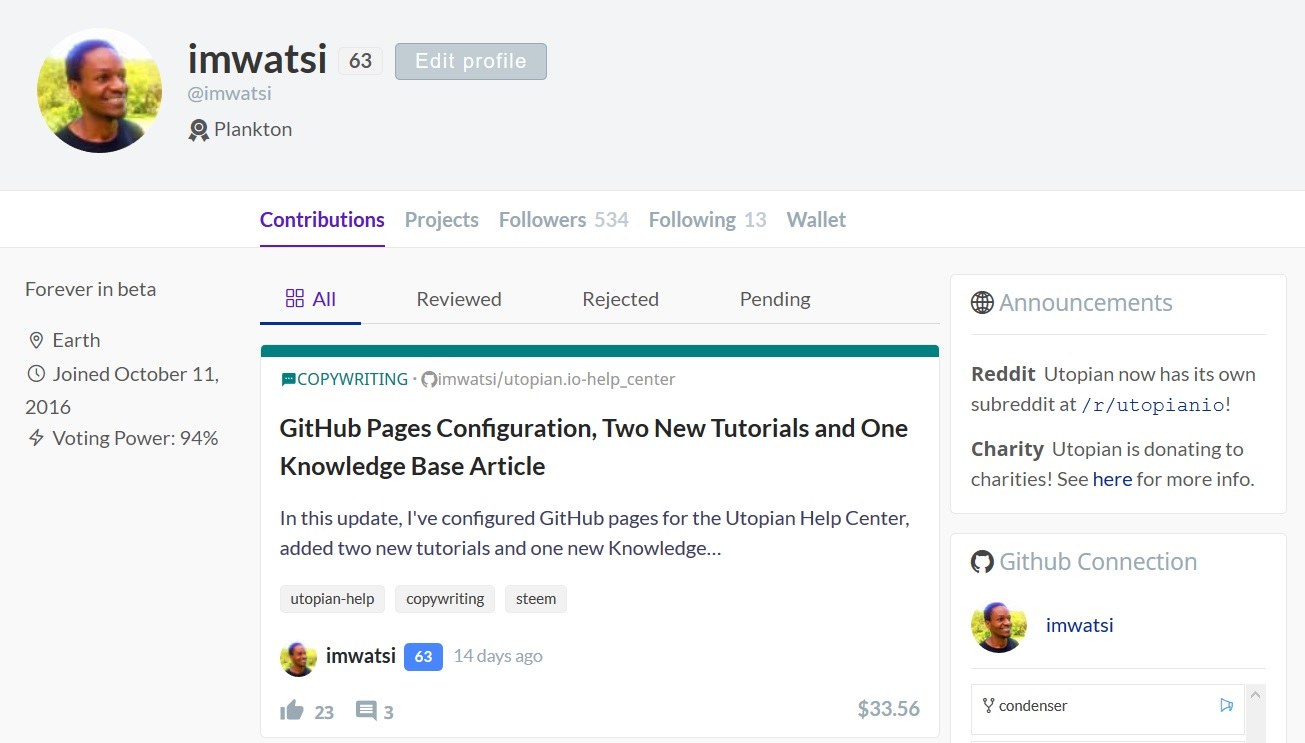Click the GitHub icon before imwatsi/utopian.io-help_center
This screenshot has height=743, width=1305.
click(x=429, y=380)
